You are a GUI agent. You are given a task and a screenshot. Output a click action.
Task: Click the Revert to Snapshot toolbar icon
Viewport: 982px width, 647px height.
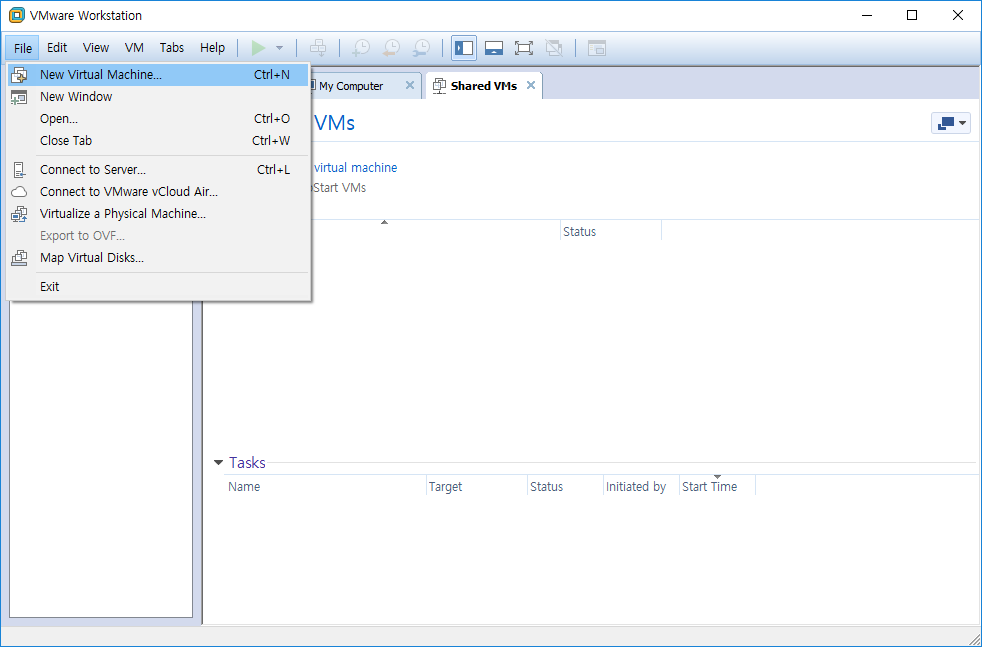point(391,48)
